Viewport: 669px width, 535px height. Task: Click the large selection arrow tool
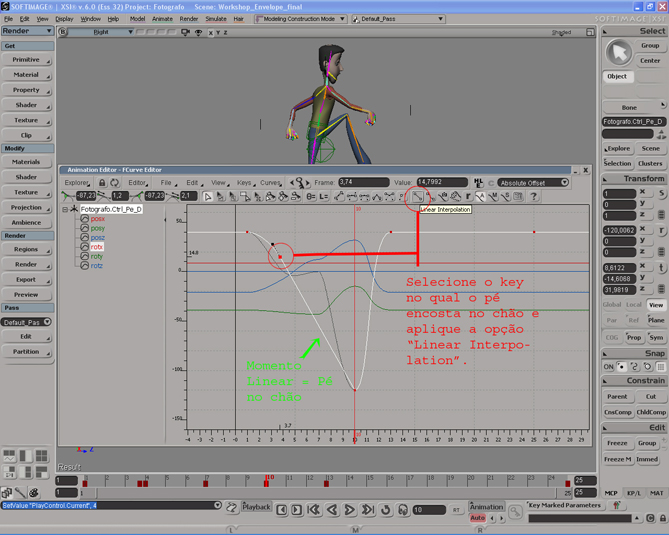point(620,51)
